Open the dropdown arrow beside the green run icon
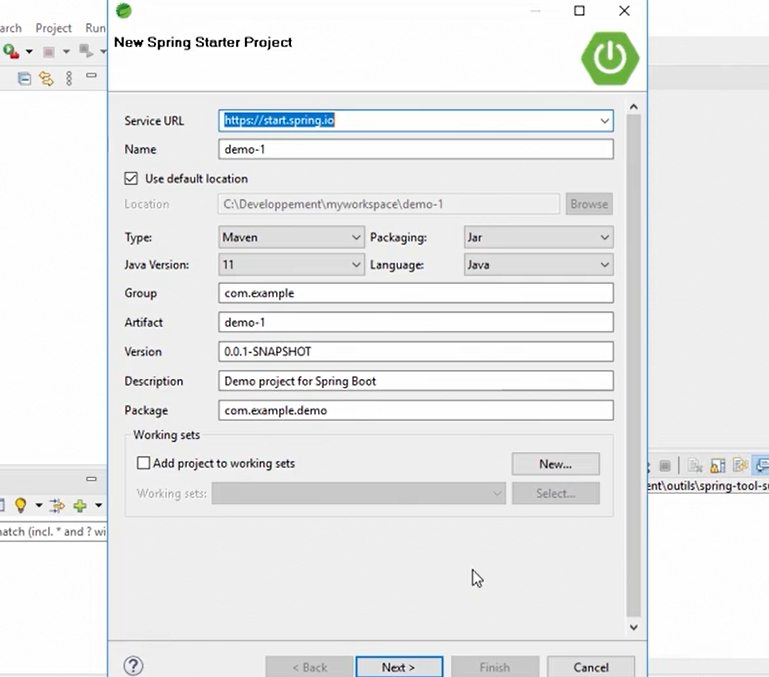 click(29, 52)
